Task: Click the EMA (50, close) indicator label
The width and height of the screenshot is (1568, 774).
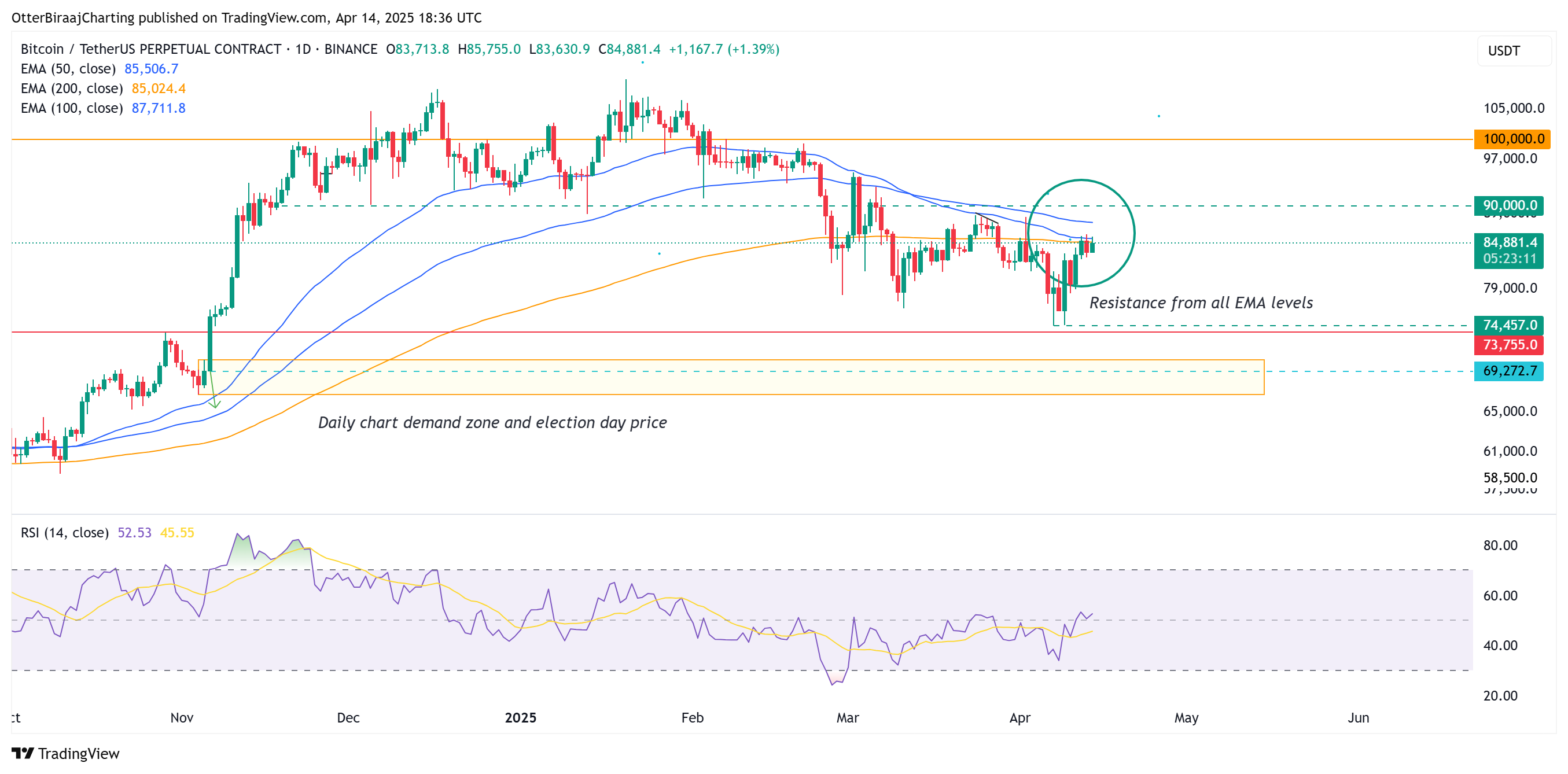Action: coord(67,69)
